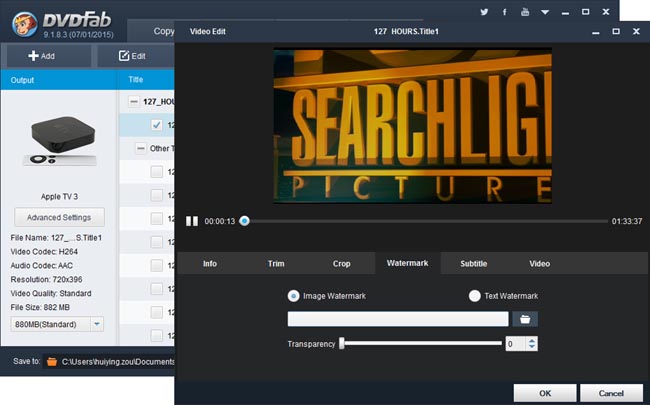Click the video preview frame
This screenshot has width=650, height=405.
point(412,126)
